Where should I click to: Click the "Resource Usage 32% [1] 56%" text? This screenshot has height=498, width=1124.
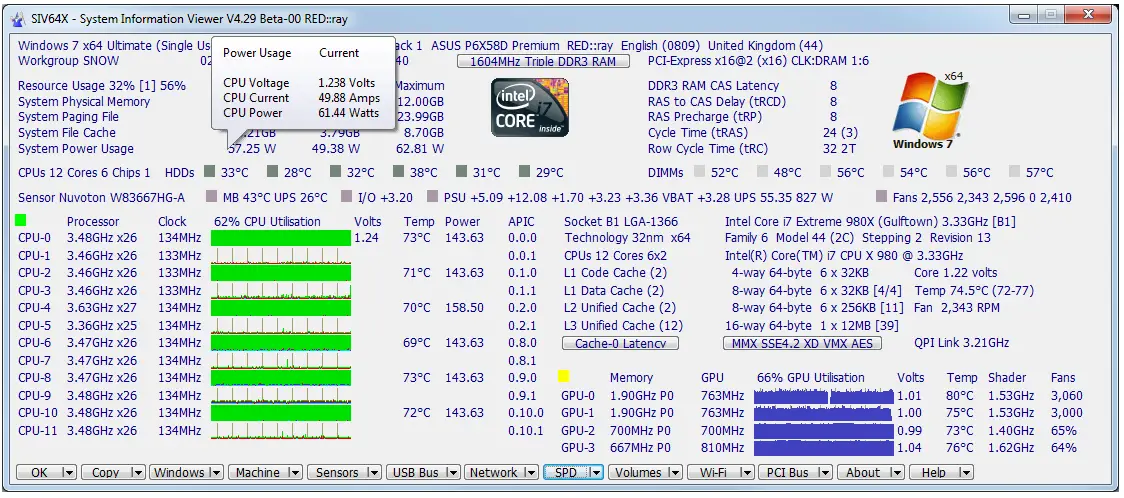102,86
